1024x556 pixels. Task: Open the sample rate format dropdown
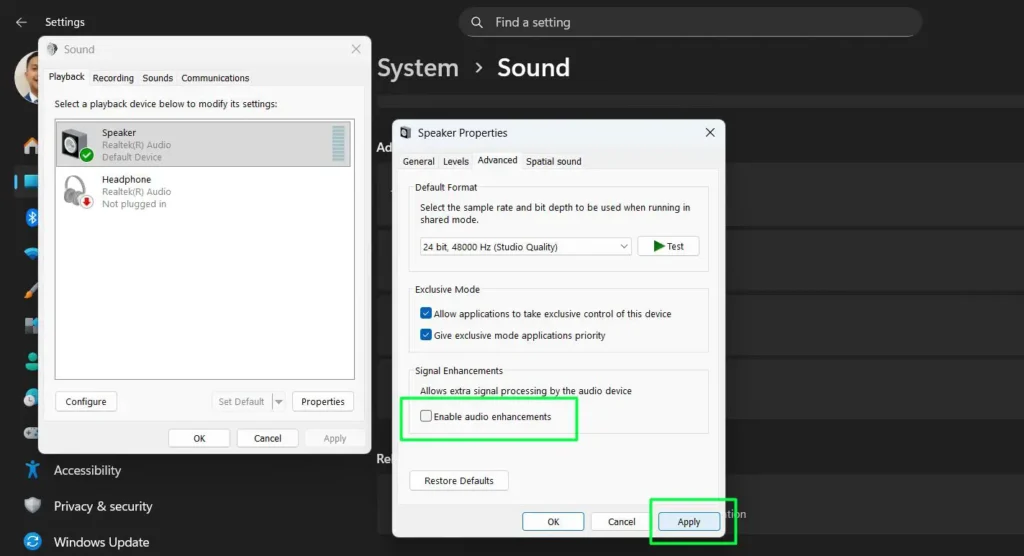525,246
